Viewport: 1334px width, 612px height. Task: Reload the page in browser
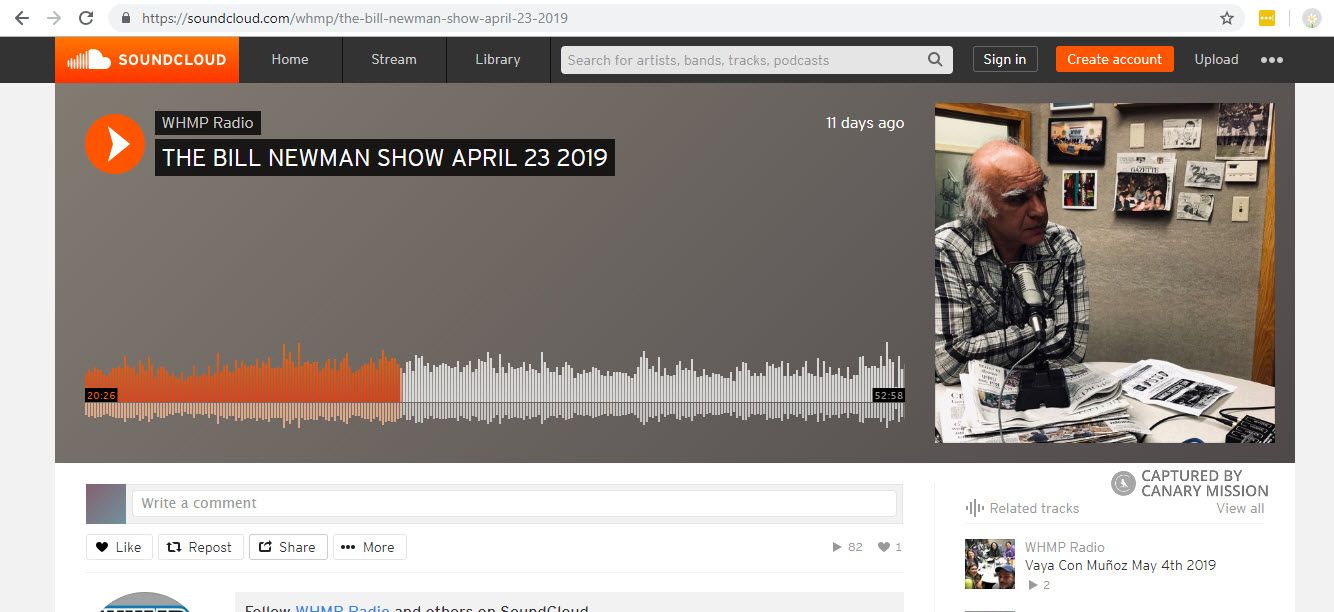[86, 18]
